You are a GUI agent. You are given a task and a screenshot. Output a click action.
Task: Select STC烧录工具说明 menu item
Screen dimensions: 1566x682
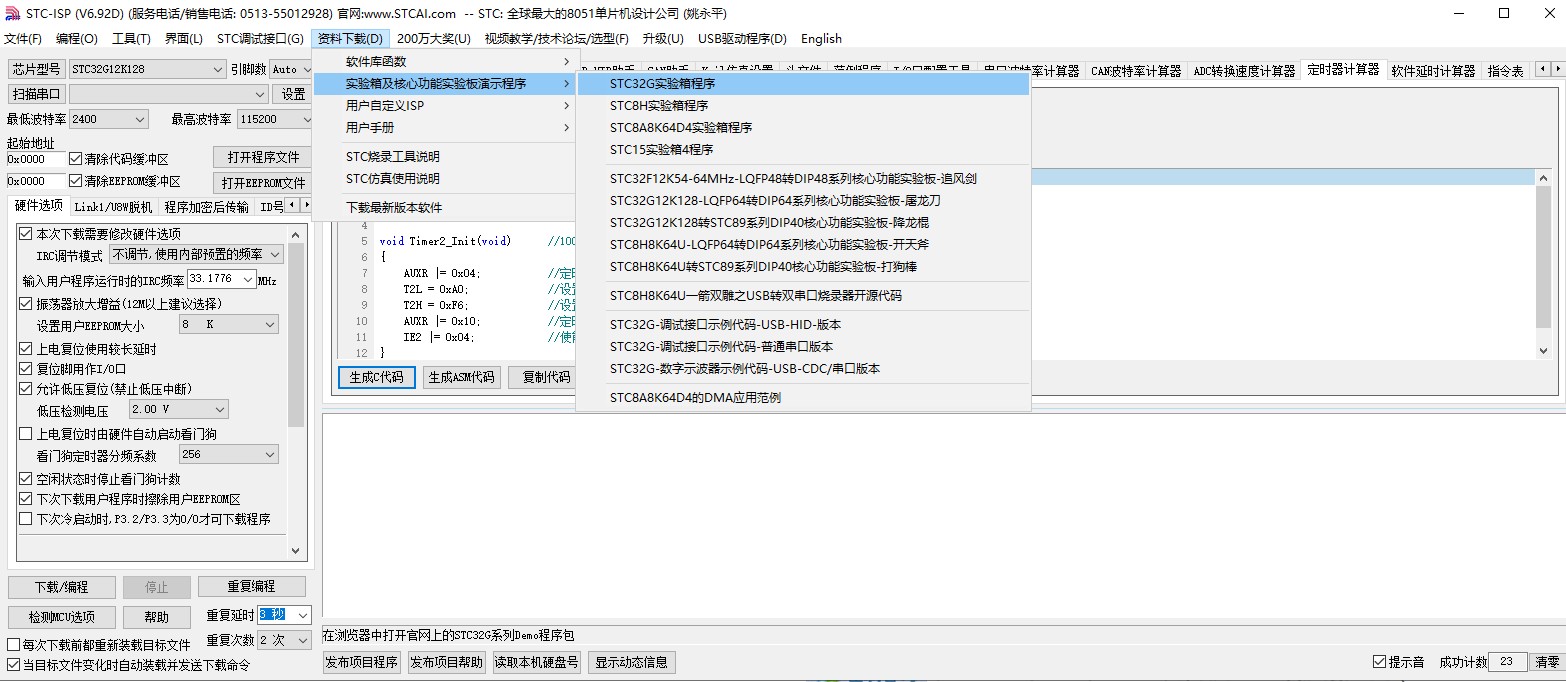click(445, 157)
